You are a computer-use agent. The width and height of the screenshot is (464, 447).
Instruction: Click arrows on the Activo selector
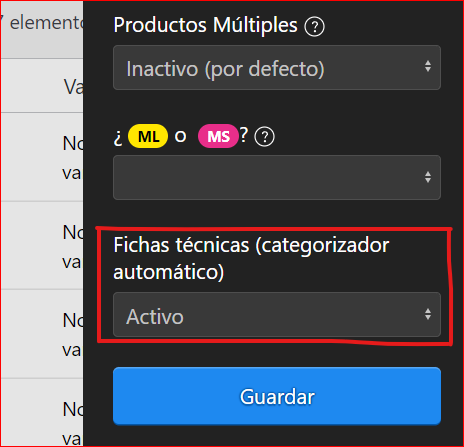pos(428,314)
